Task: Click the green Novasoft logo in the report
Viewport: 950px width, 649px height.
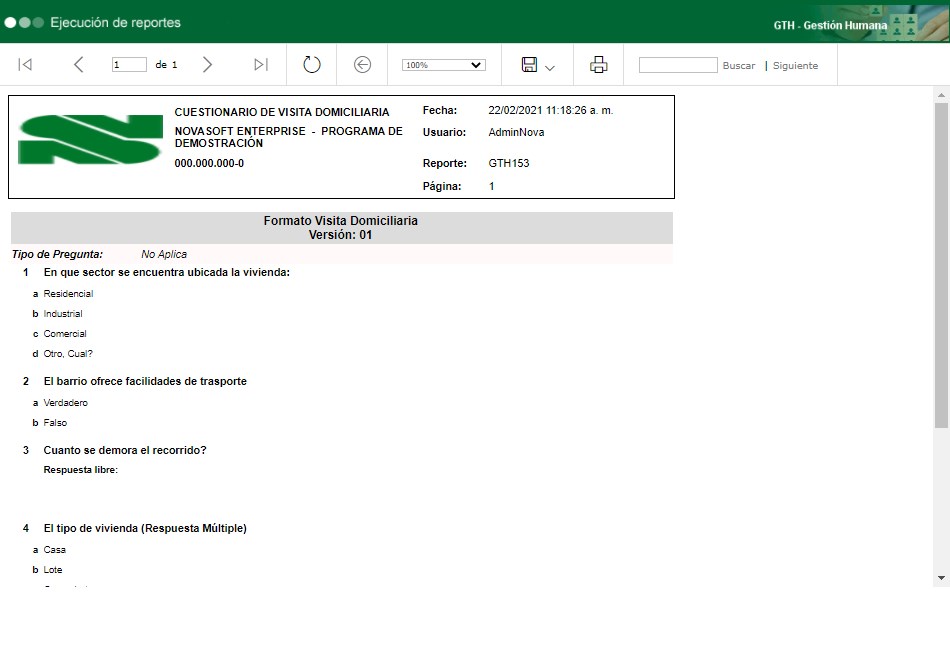Action: 90,139
